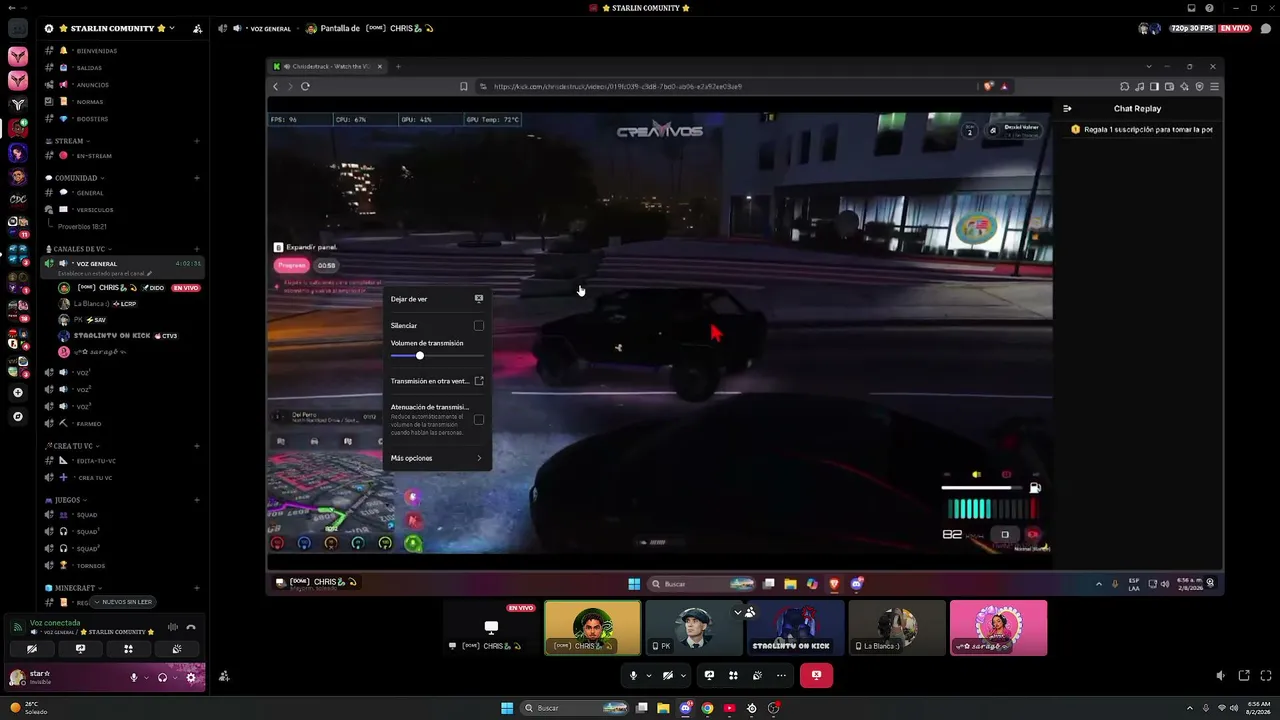The image size is (1280, 720).
Task: Open Discord direct messages home icon
Action: pos(18,28)
